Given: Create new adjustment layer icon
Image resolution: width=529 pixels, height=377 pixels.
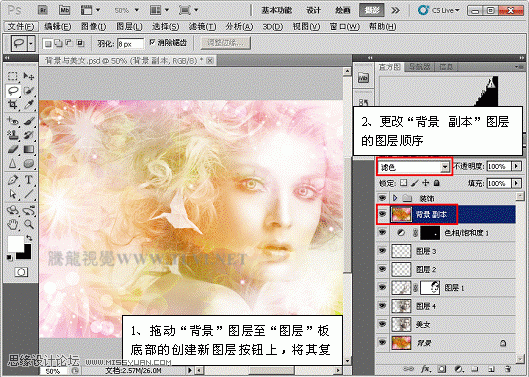Looking at the screenshot, I should point(458,369).
